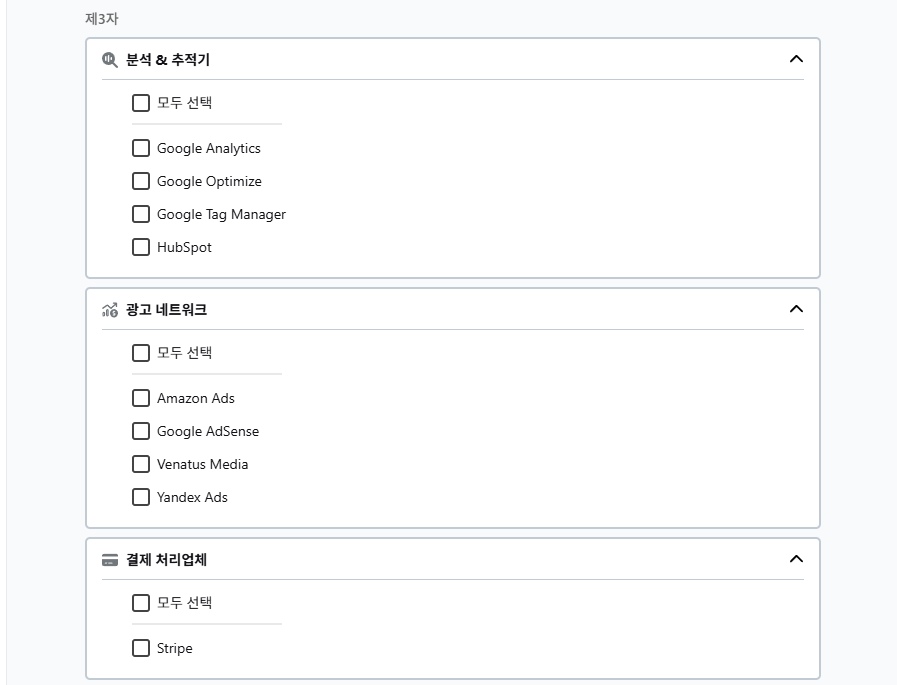The height and width of the screenshot is (685, 897).
Task: Check the Yandex Ads option
Action: (140, 497)
